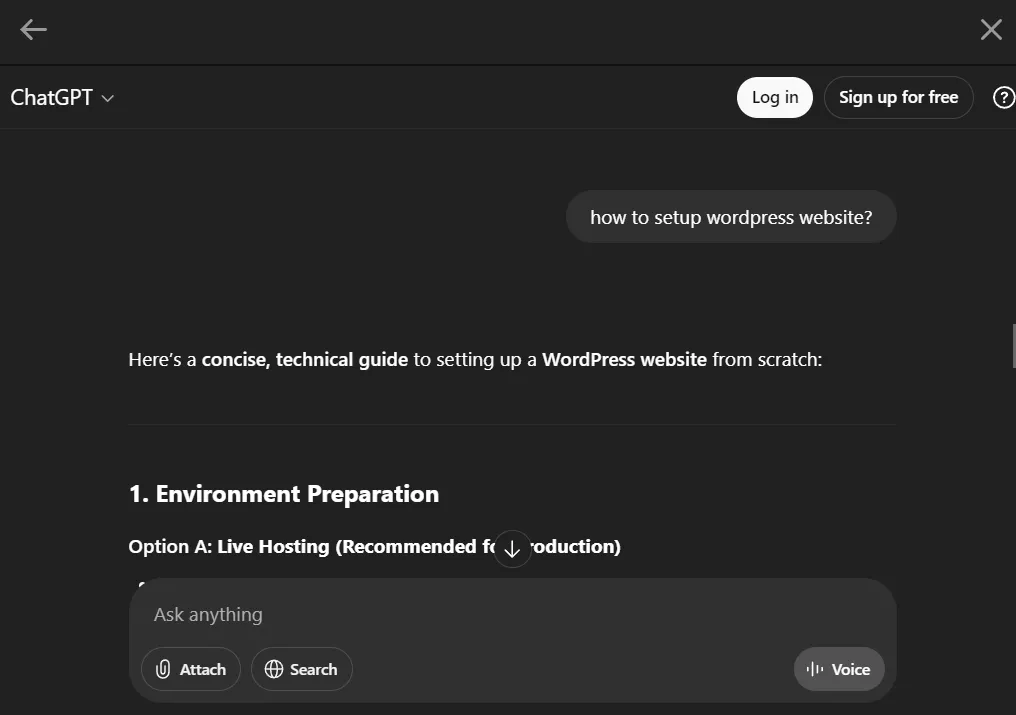Click the chevron beside the ChatGPT title
The height and width of the screenshot is (715, 1016).
click(108, 98)
